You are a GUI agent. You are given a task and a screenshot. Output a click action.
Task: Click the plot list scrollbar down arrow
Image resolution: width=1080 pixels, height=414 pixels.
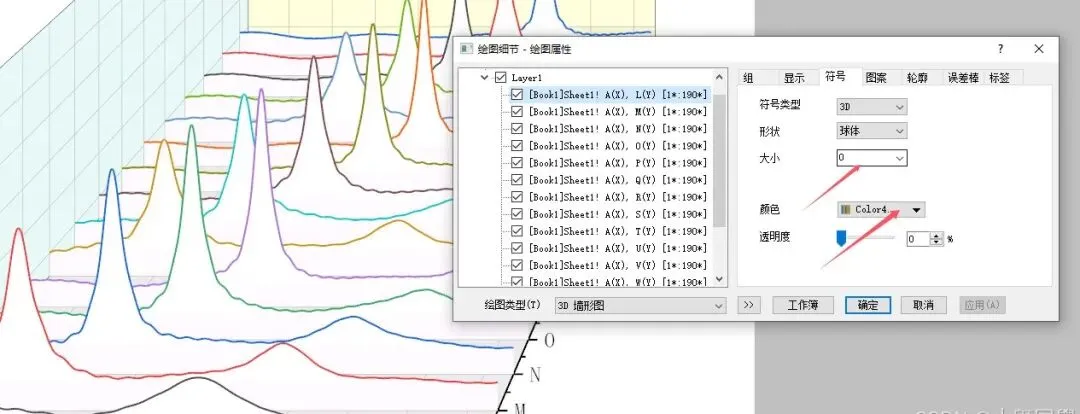coord(720,279)
